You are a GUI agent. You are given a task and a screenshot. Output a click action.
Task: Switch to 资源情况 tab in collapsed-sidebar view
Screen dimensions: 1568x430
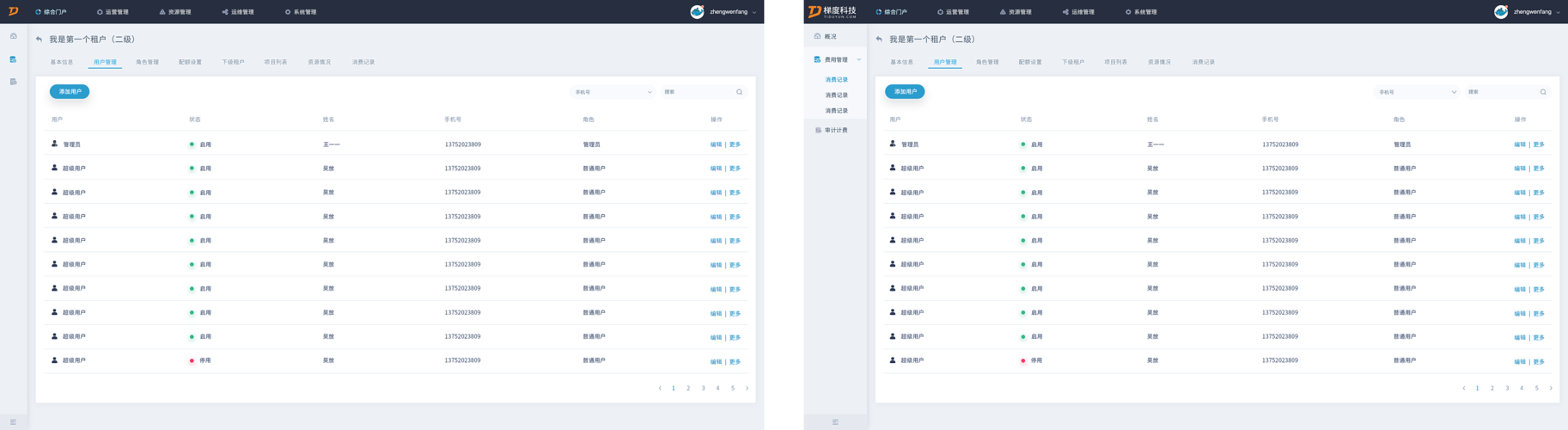pos(320,62)
